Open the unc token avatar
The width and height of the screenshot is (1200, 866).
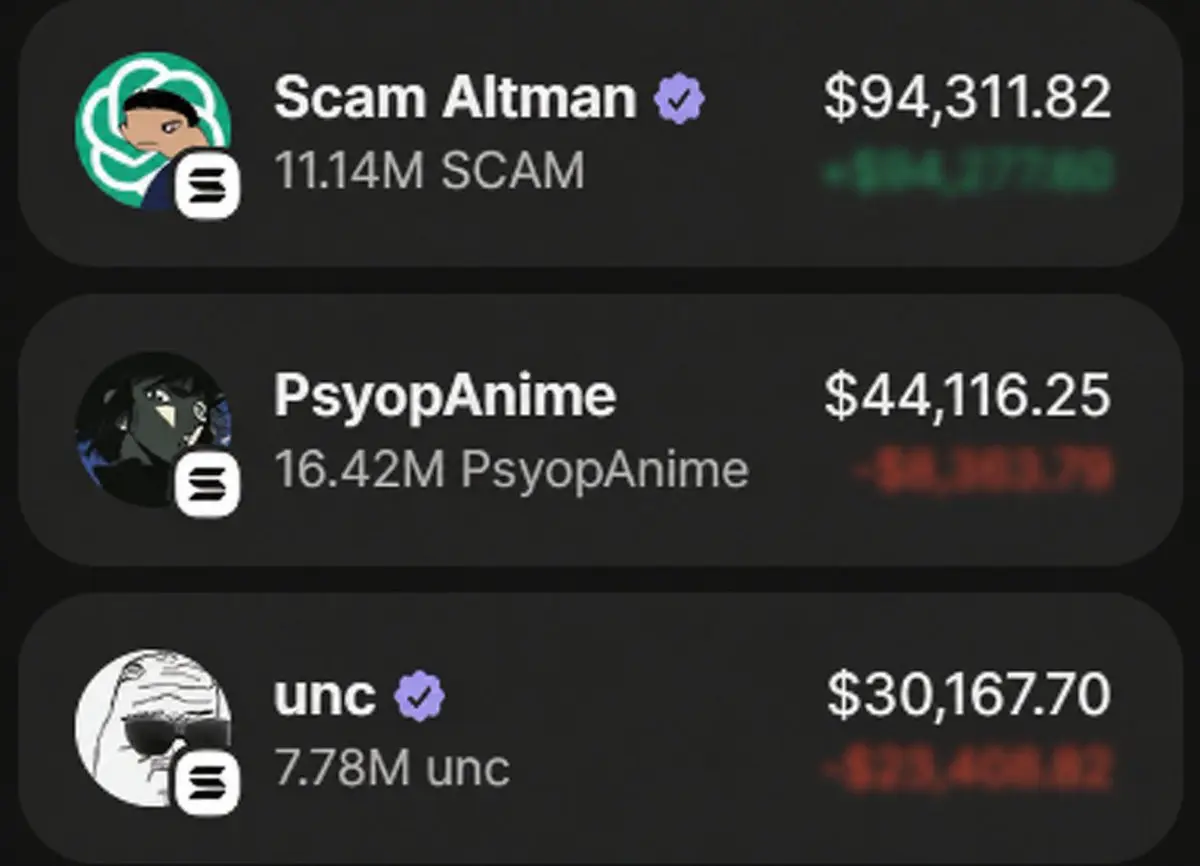(153, 727)
